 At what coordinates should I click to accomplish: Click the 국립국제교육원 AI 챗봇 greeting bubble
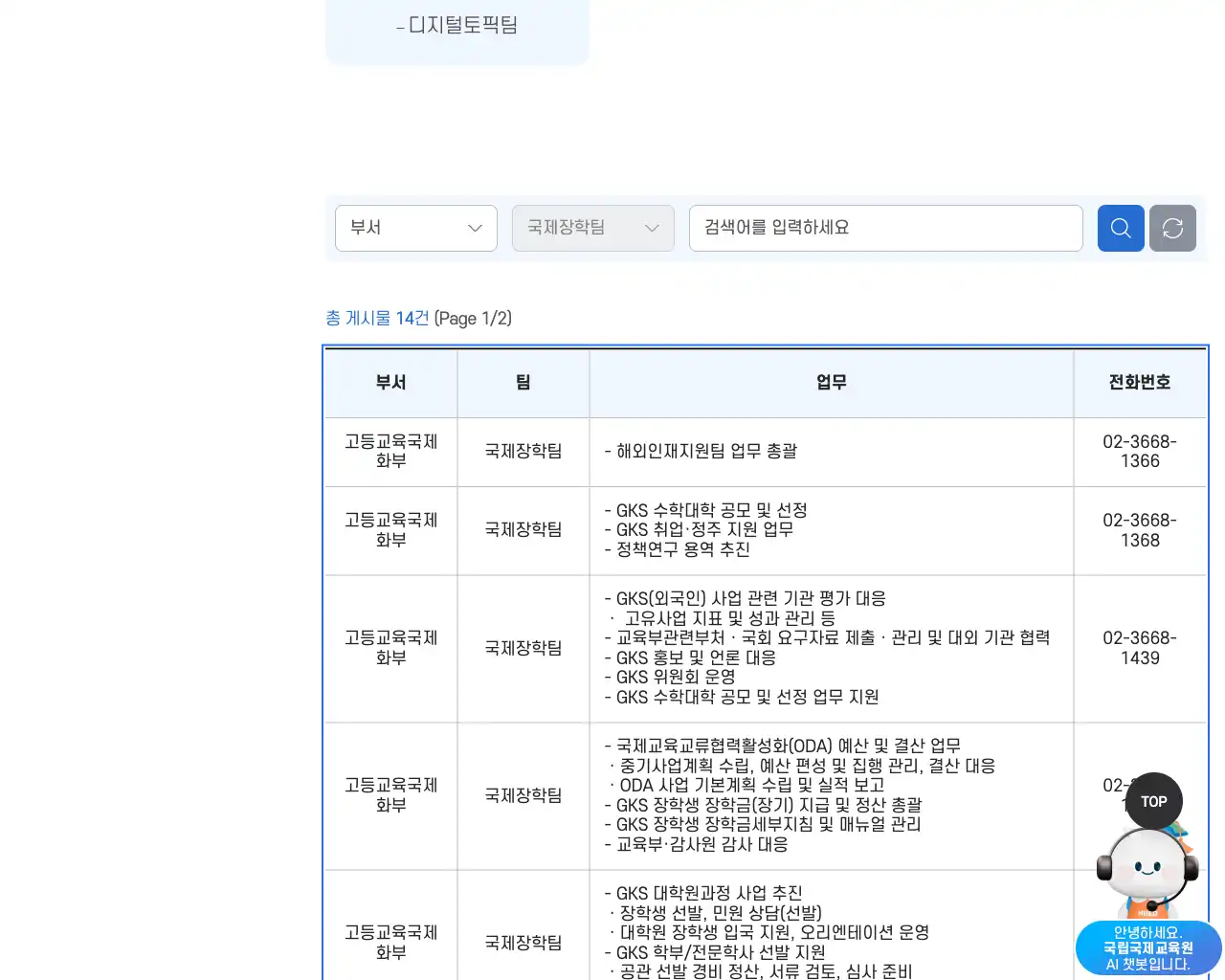(x=1148, y=948)
